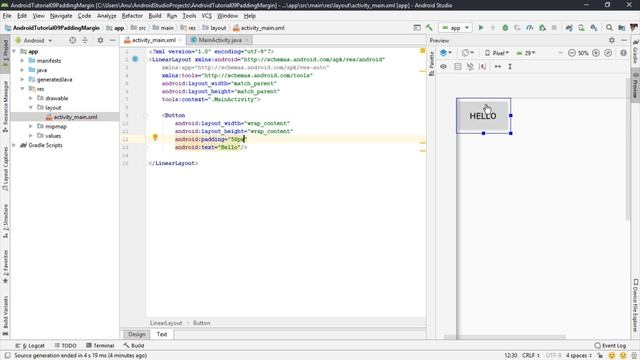Open the VCS menu
This screenshot has height=360, width=640.
tap(207, 16)
